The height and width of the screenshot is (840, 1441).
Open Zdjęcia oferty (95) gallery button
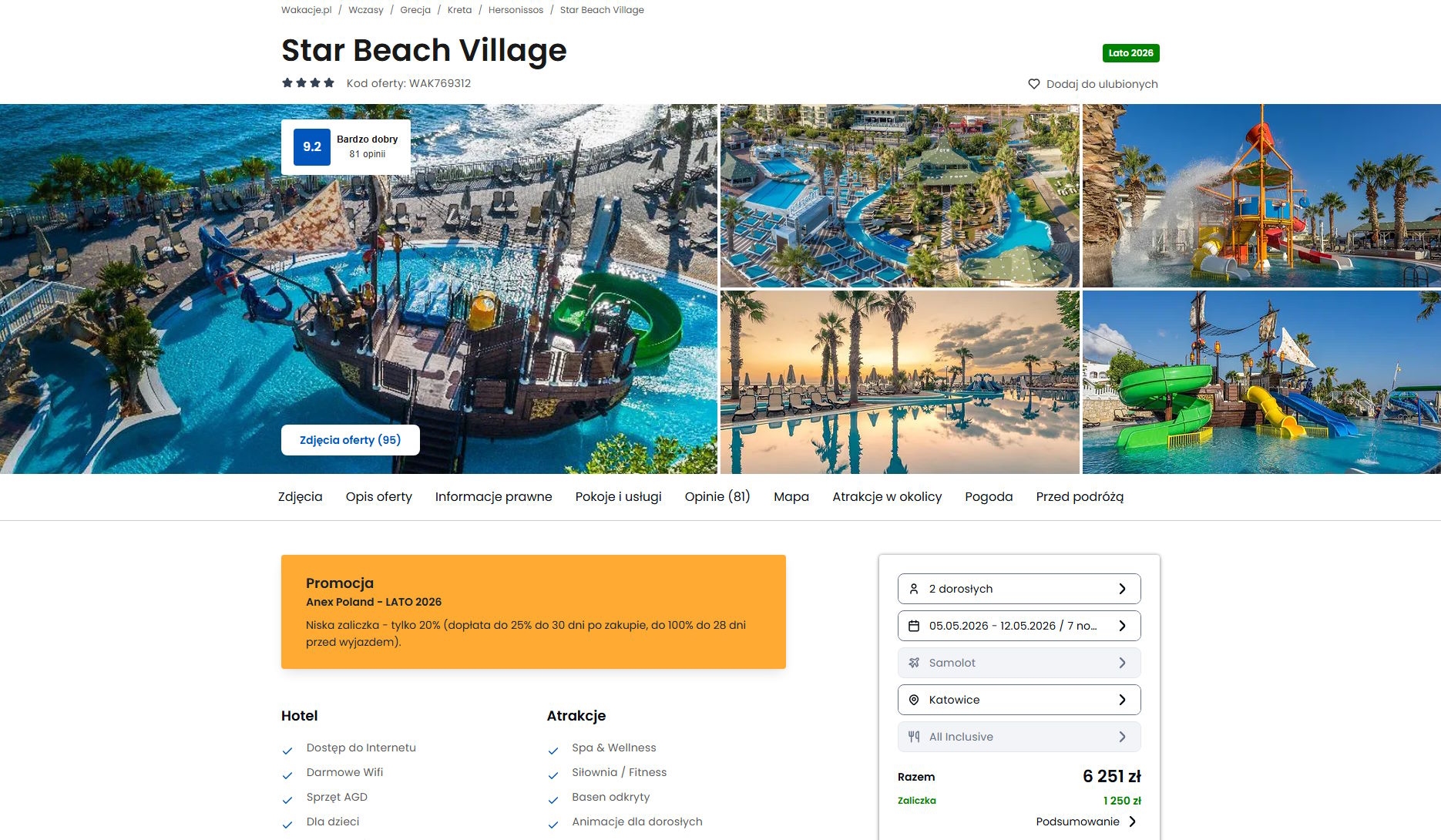tap(351, 440)
